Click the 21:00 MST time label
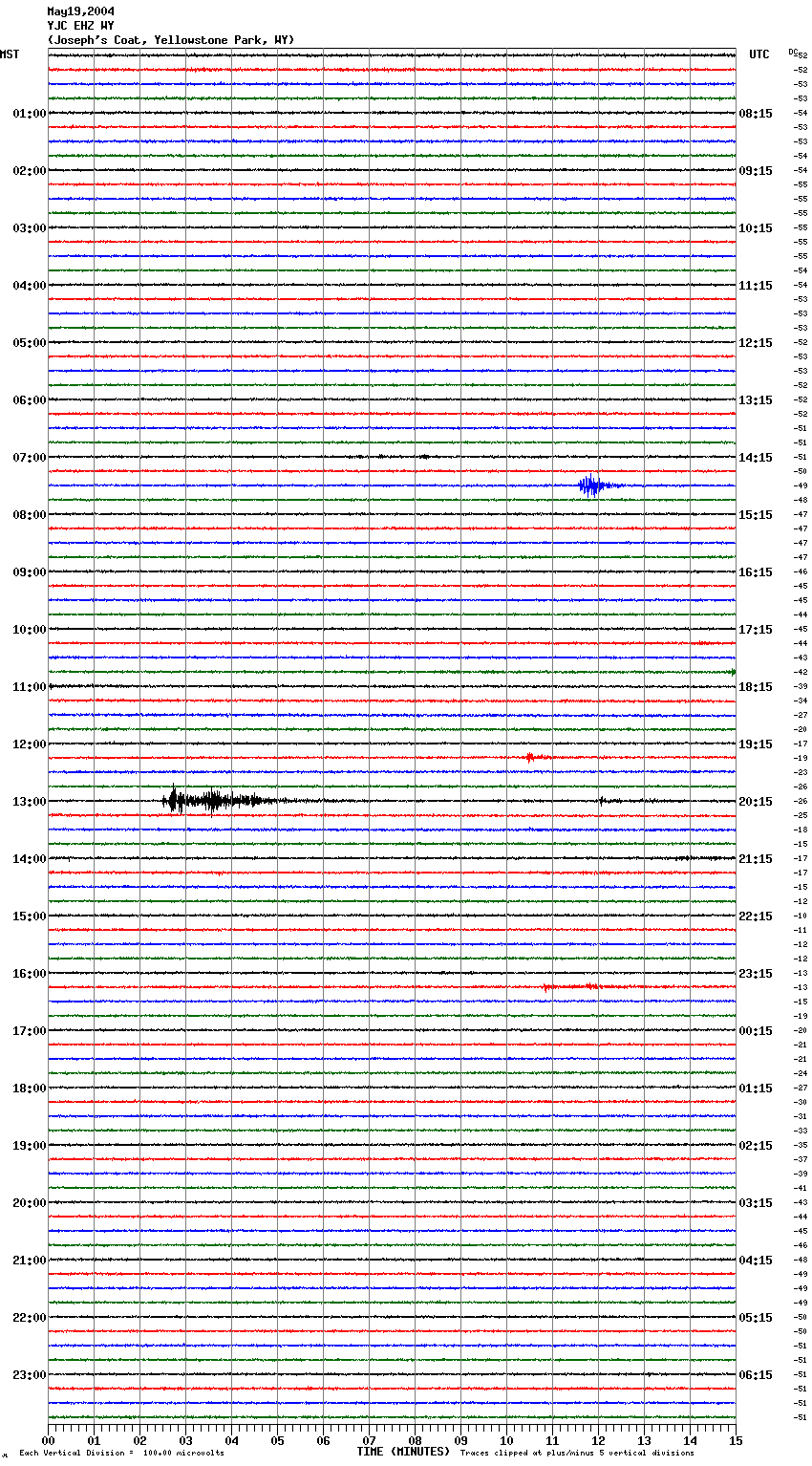Viewport: 812px width, 1466px height. 30,1261
